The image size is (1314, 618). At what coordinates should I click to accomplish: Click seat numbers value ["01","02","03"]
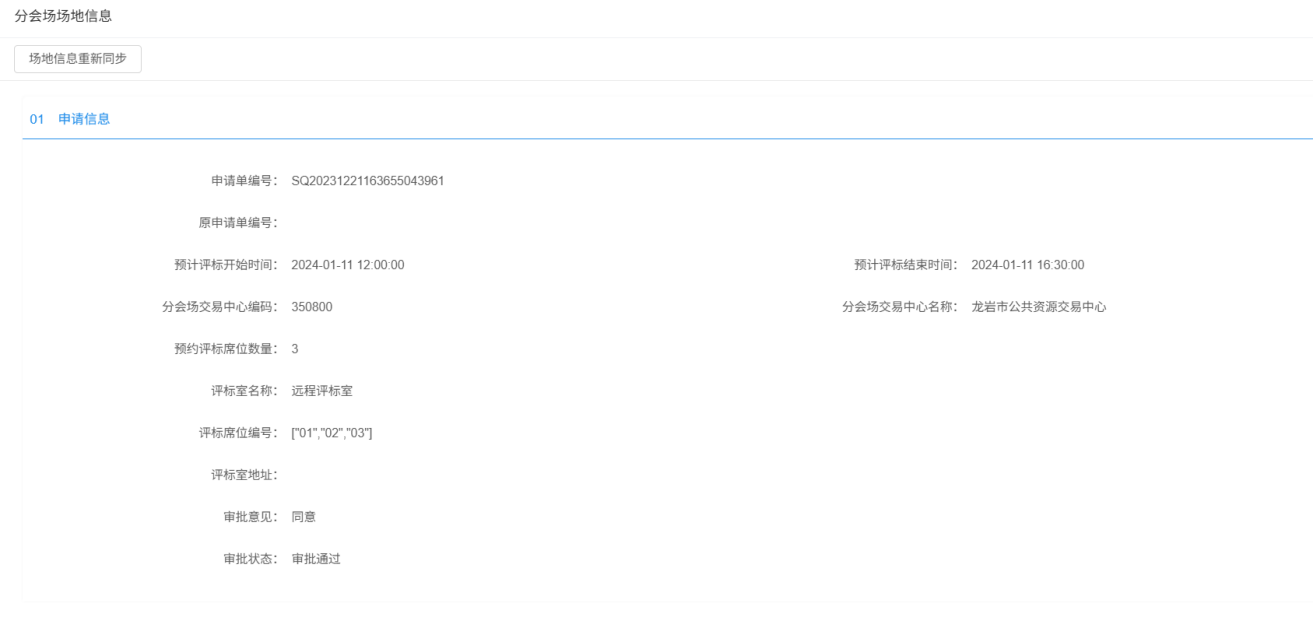pos(331,433)
